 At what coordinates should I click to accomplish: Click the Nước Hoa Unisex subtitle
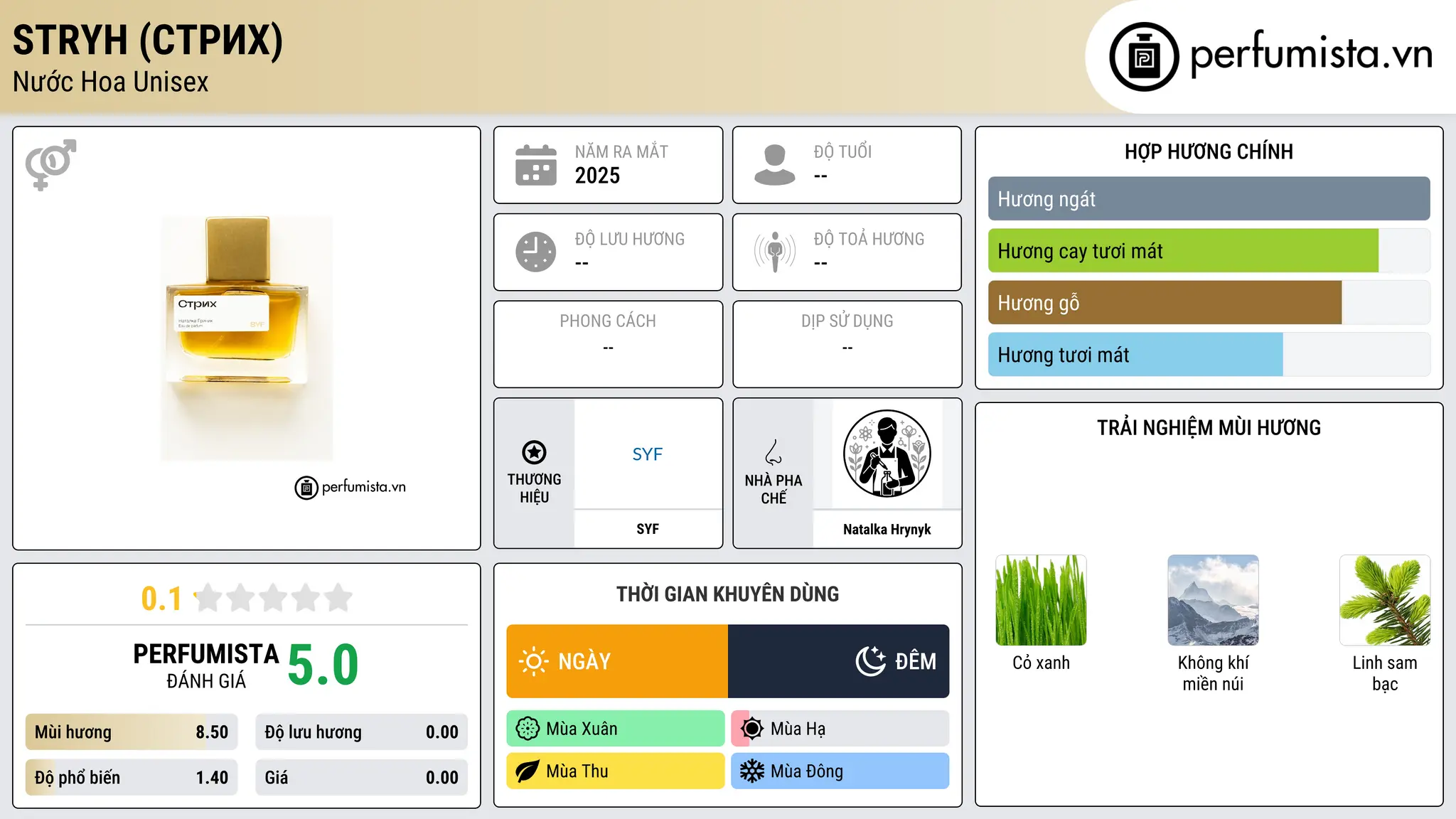pos(111,82)
